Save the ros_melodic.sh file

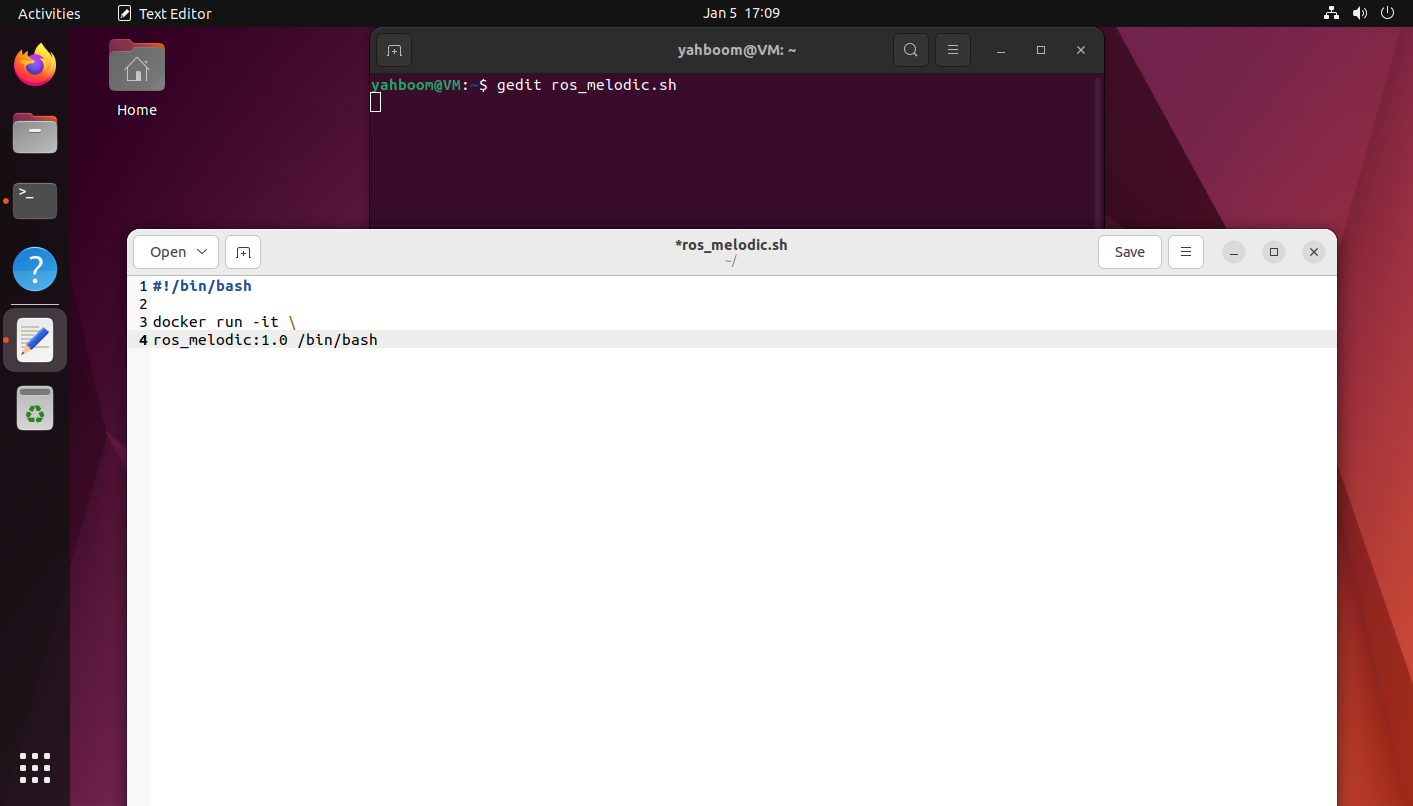tap(1129, 252)
